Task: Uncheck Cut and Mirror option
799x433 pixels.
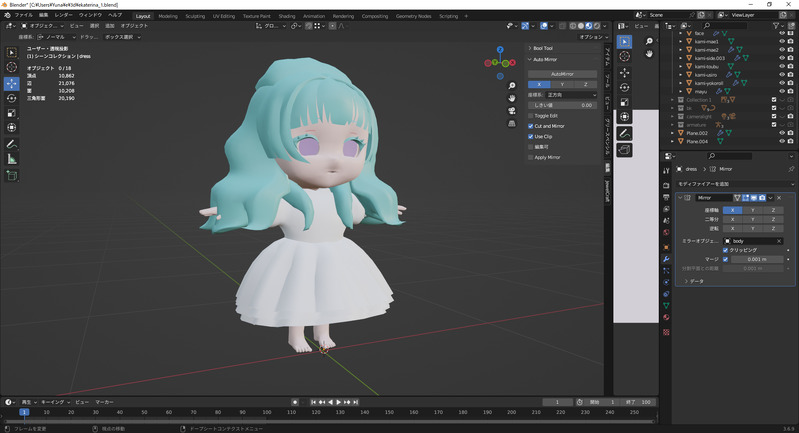Action: point(531,126)
